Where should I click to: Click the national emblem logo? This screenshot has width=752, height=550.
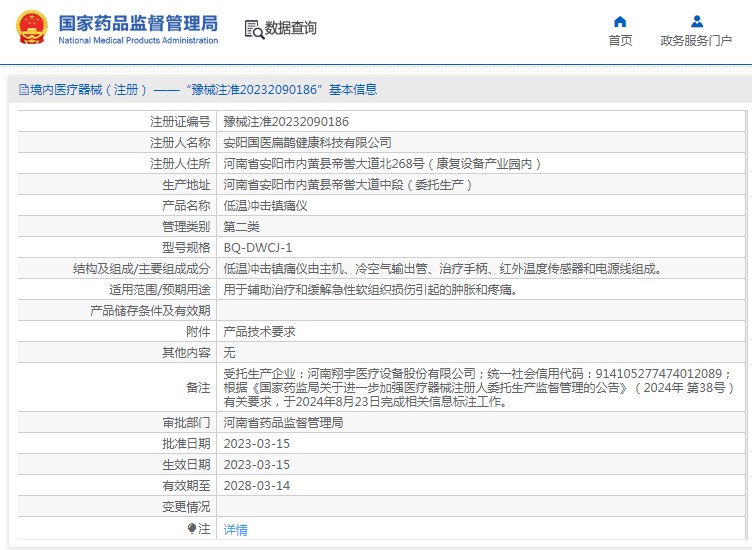coord(32,28)
